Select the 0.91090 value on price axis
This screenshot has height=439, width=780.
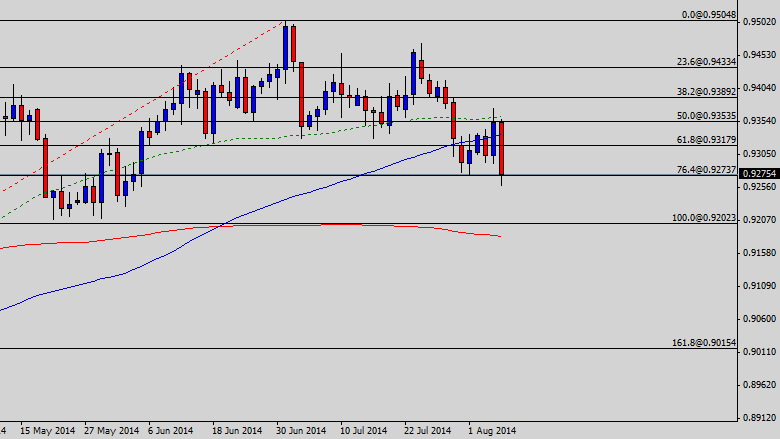(x=762, y=286)
